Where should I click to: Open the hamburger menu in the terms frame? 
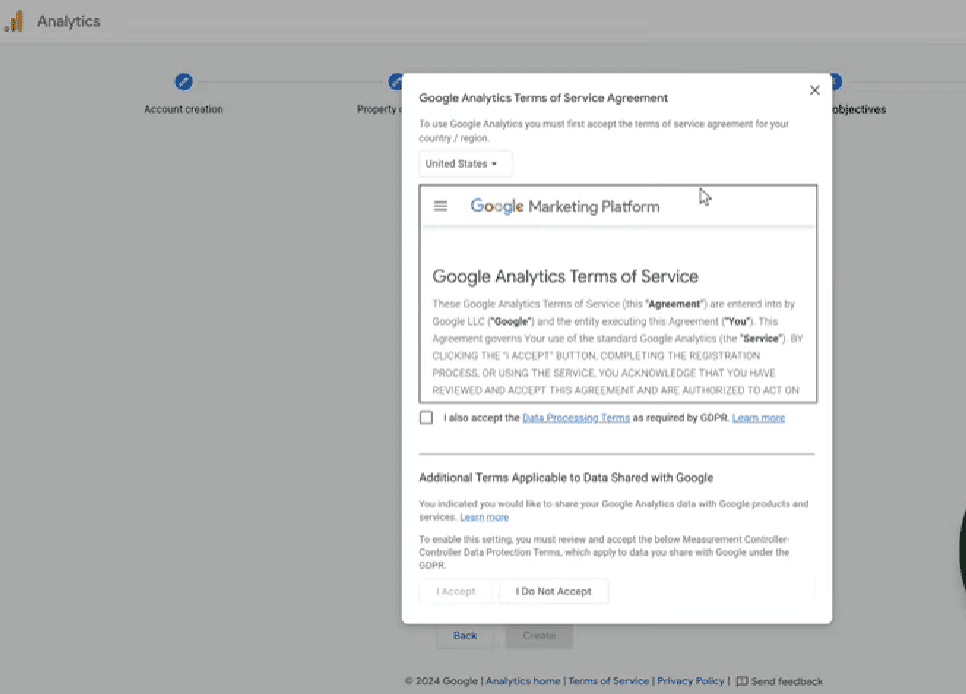440,205
